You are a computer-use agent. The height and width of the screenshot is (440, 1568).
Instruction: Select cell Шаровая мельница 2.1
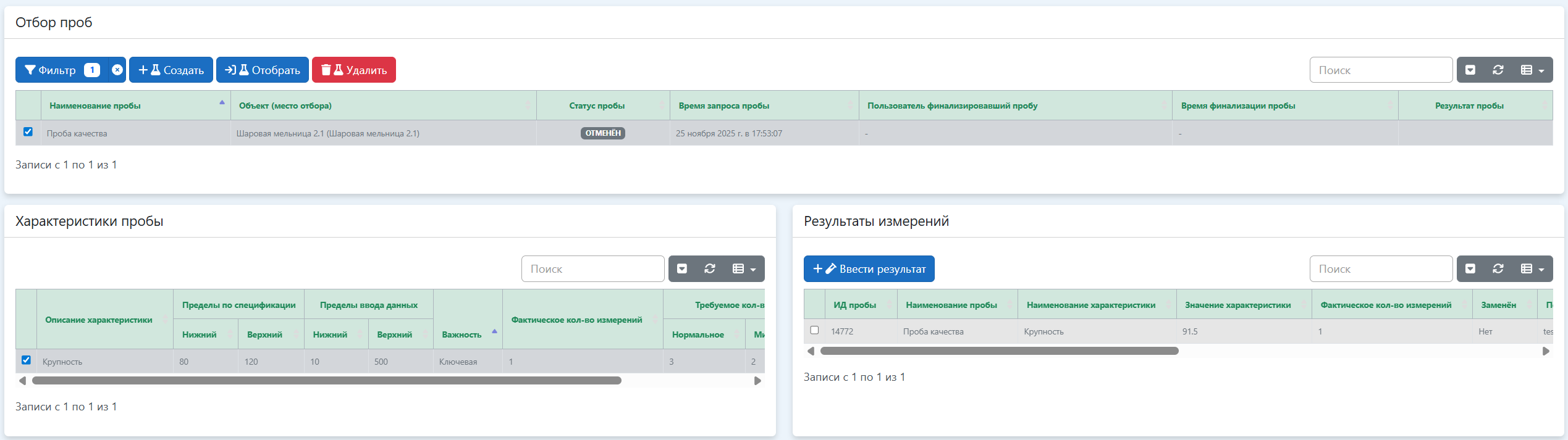pos(384,133)
